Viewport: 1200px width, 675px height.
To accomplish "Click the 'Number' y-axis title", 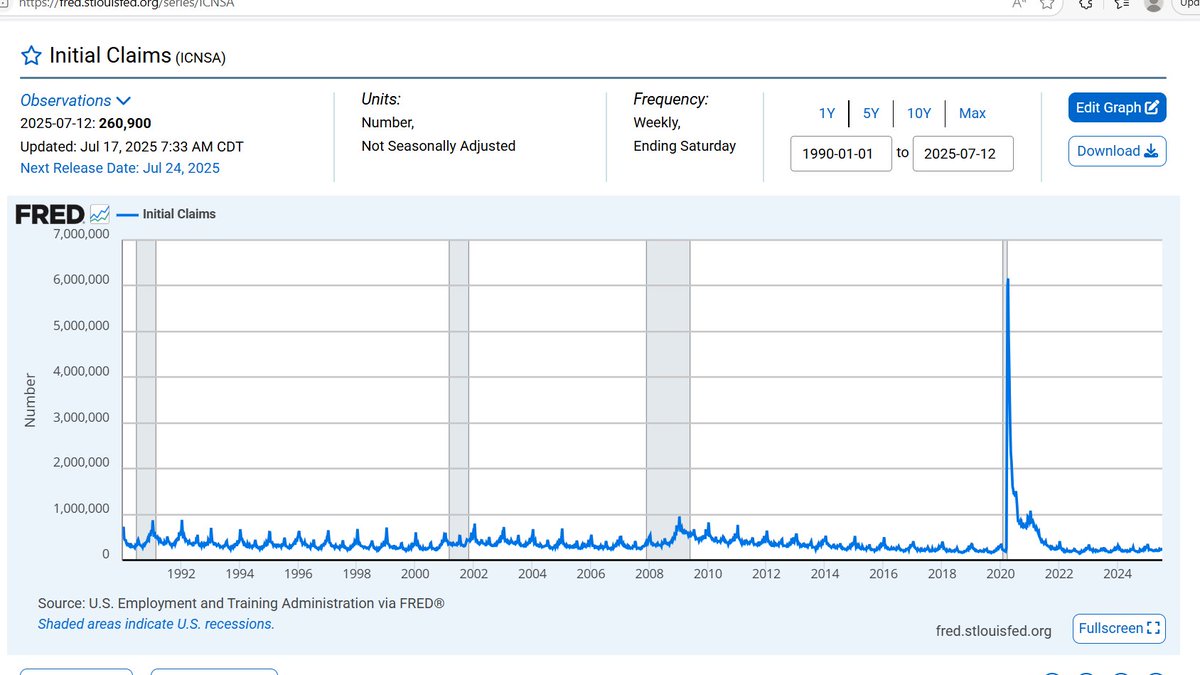I will click(30, 401).
